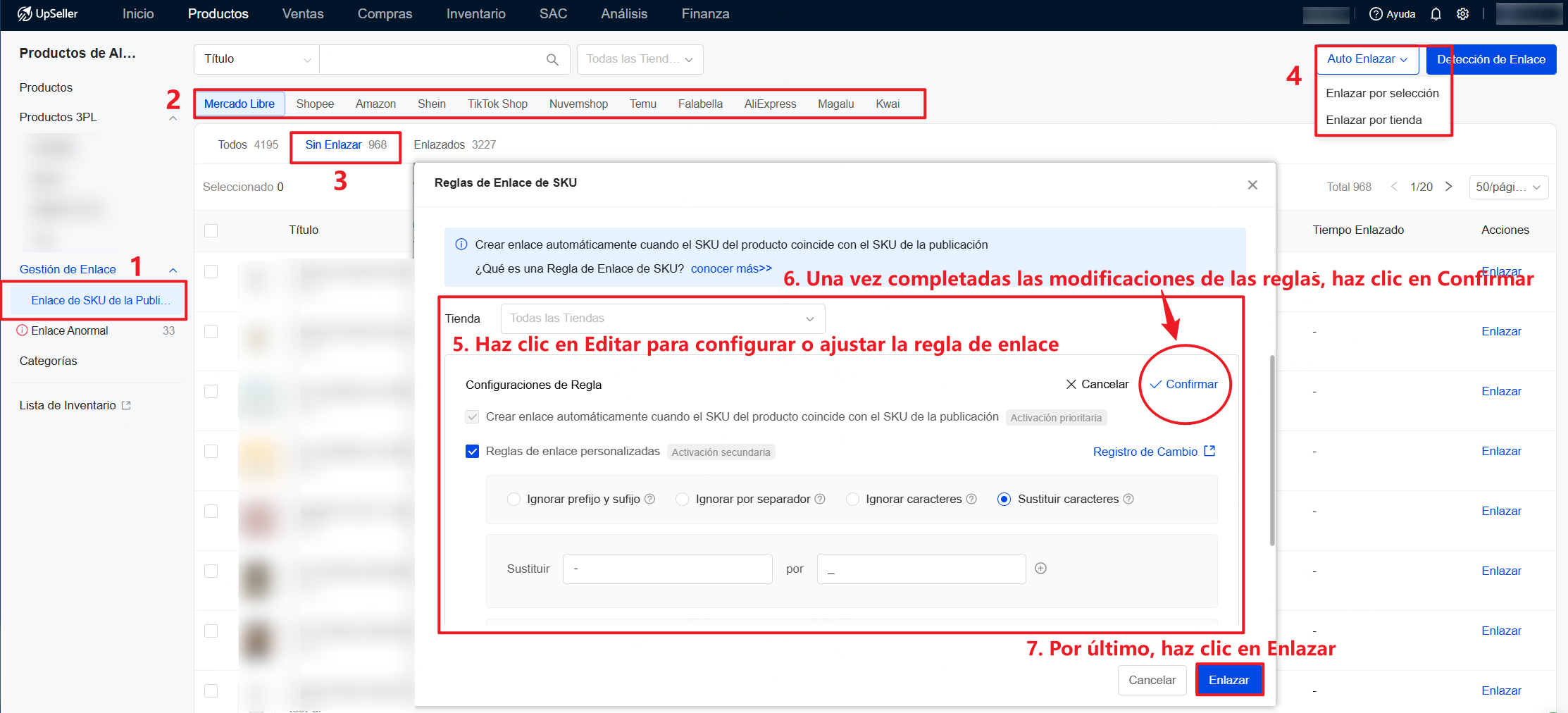Open the Inventario menu
This screenshot has height=713, width=1568.
(475, 14)
